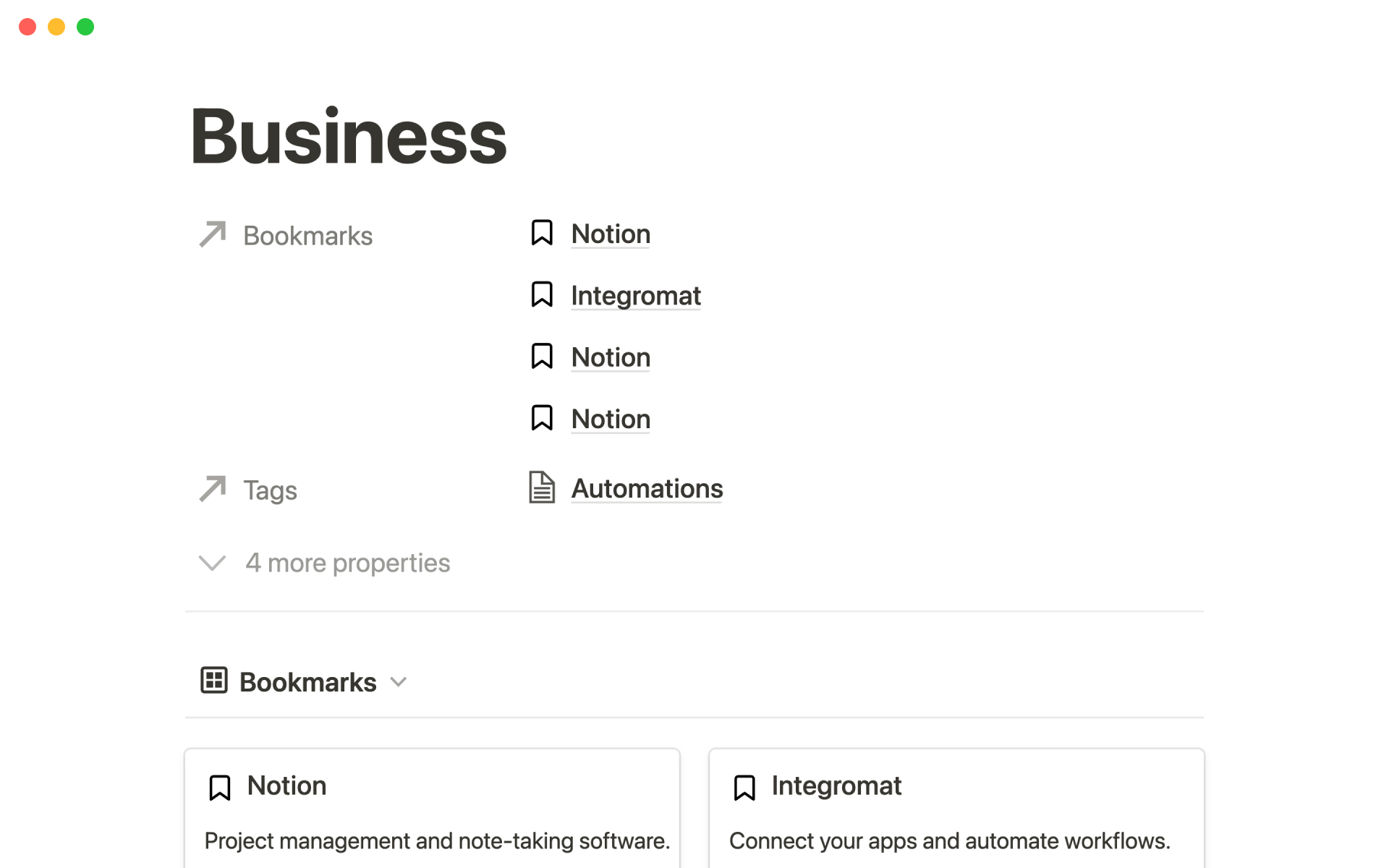This screenshot has width=1389, height=868.
Task: Open the first Notion bookmark link
Action: point(610,233)
